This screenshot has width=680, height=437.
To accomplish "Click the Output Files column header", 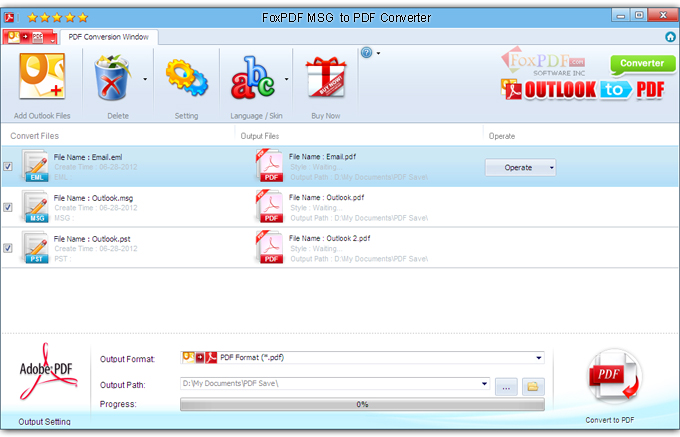I will click(x=260, y=136).
